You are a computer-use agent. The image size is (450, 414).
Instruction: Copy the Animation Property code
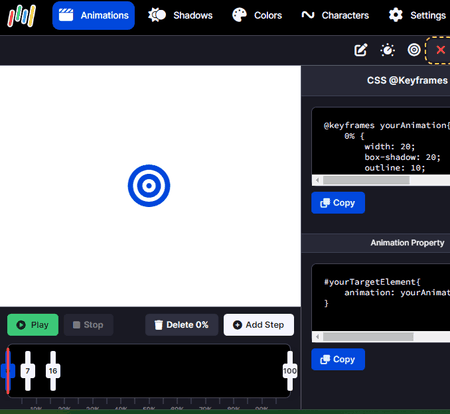tap(338, 359)
